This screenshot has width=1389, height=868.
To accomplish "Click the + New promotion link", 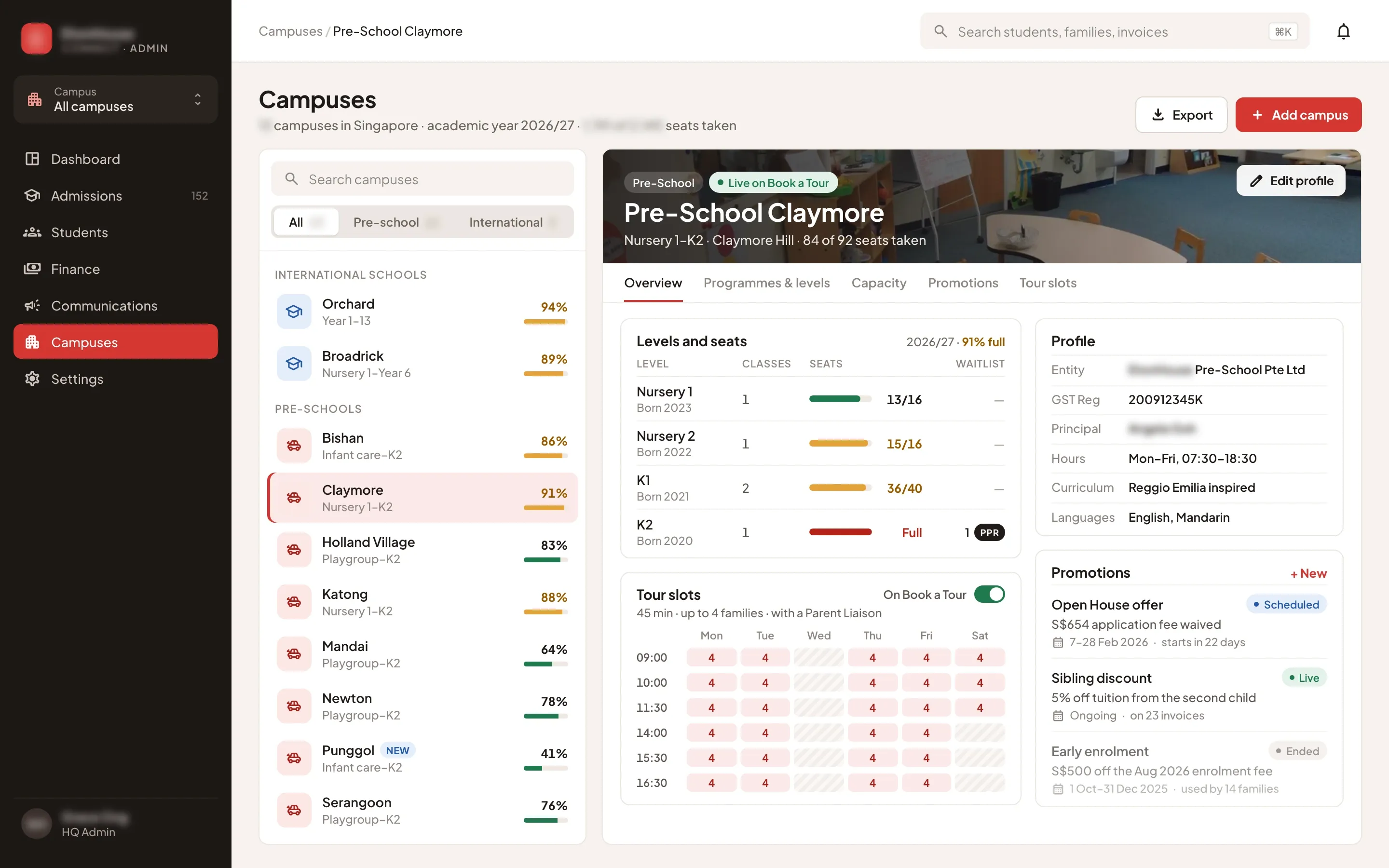I will tap(1308, 573).
